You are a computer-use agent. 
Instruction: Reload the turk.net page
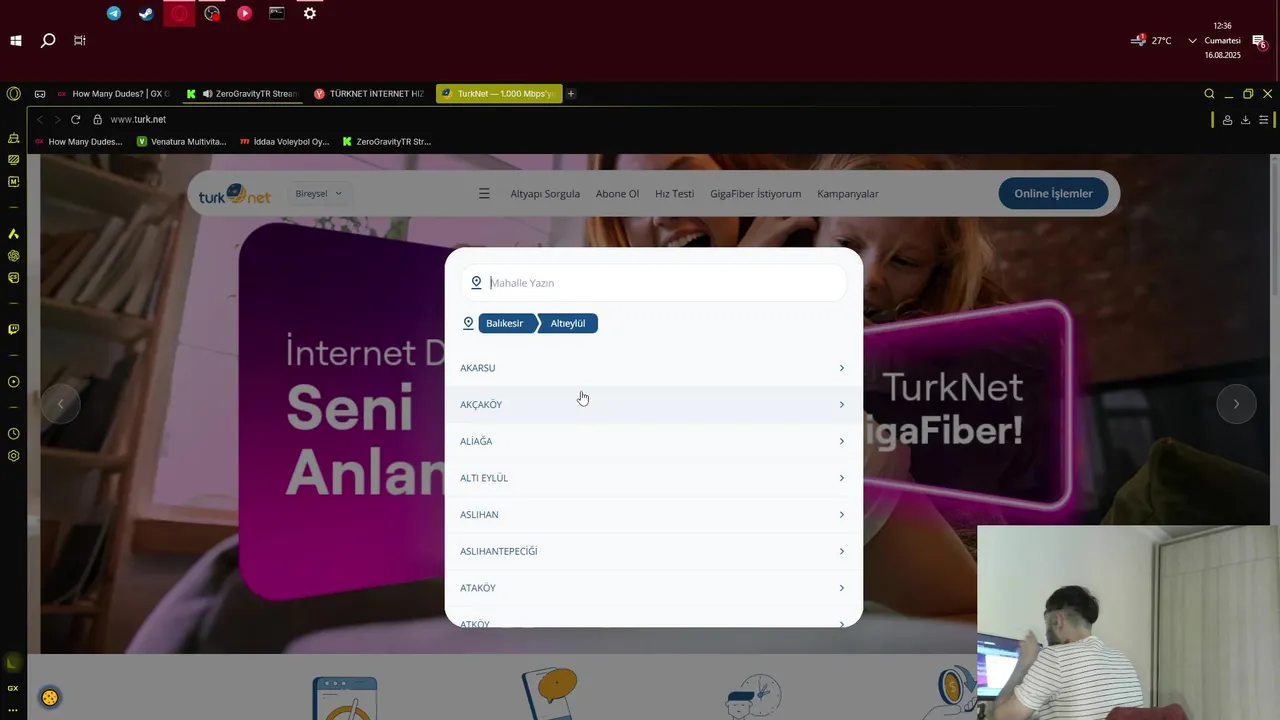pos(75,119)
